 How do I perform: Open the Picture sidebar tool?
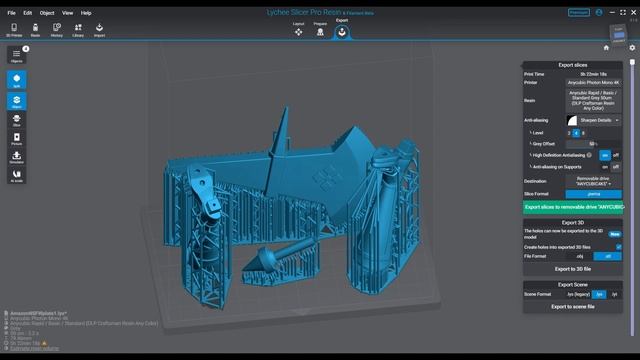16,139
